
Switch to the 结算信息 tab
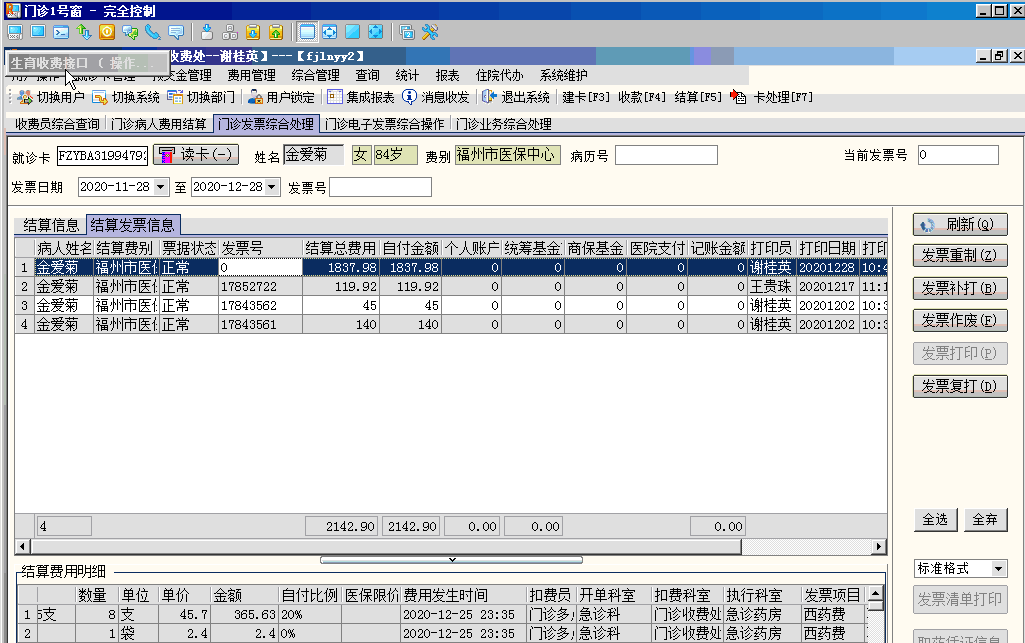[51, 225]
